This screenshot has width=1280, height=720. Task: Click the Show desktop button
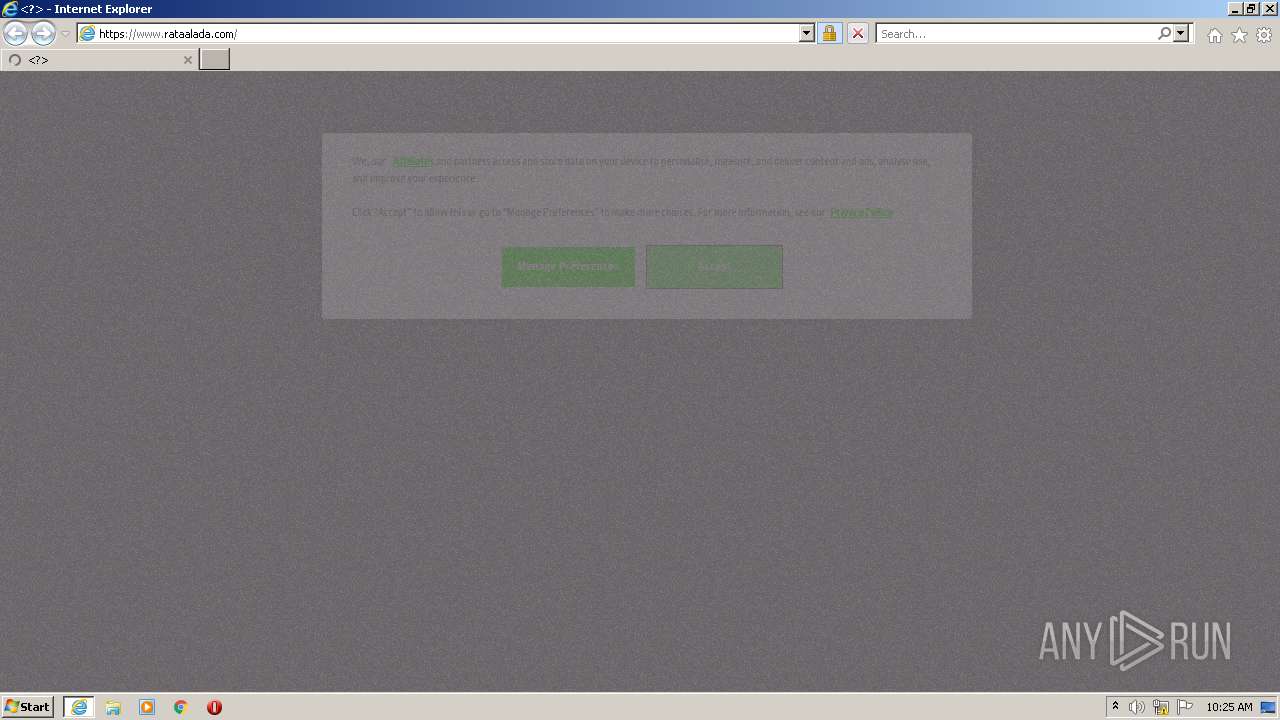point(1268,707)
